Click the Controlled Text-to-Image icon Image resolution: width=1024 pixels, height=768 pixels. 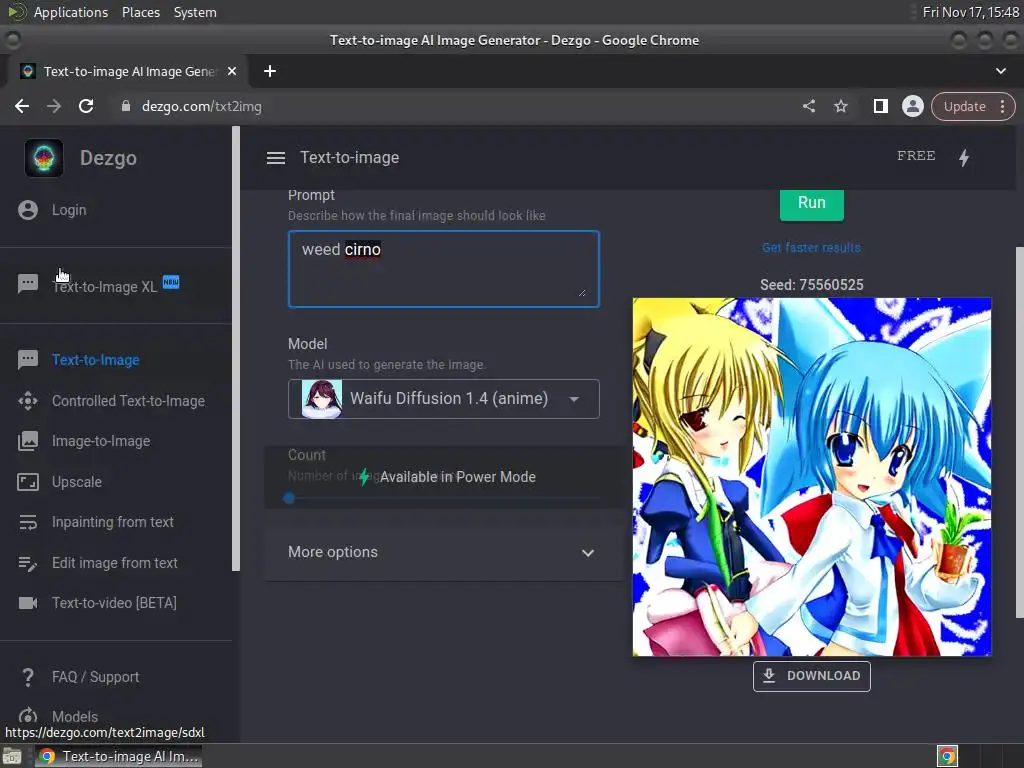point(27,400)
